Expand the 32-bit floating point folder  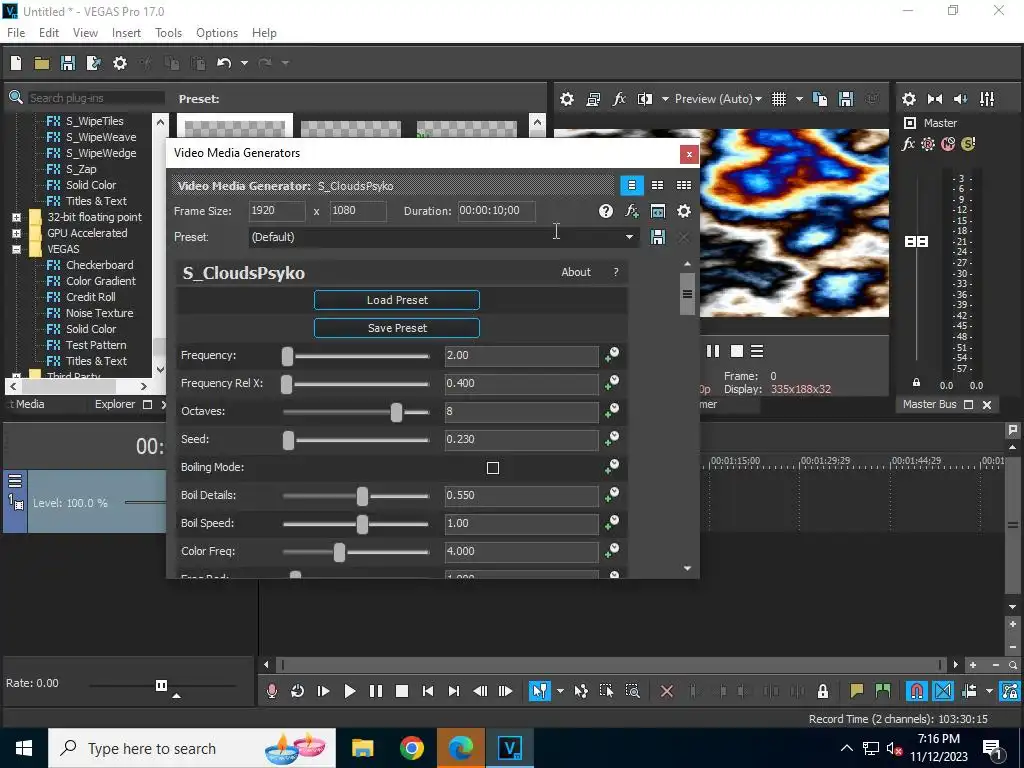click(x=16, y=217)
